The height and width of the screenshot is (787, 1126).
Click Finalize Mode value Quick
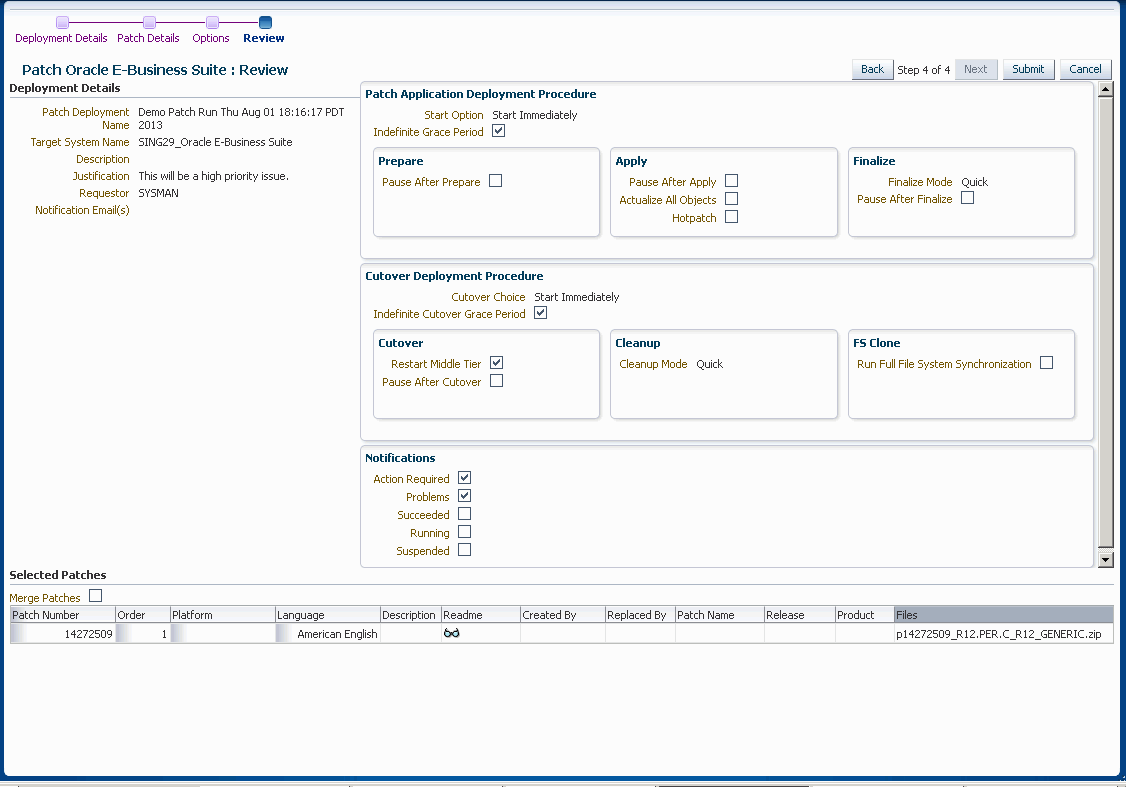(x=974, y=182)
